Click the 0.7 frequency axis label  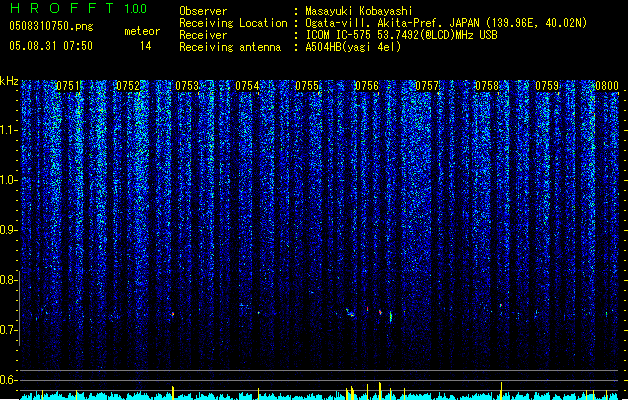click(x=8, y=330)
